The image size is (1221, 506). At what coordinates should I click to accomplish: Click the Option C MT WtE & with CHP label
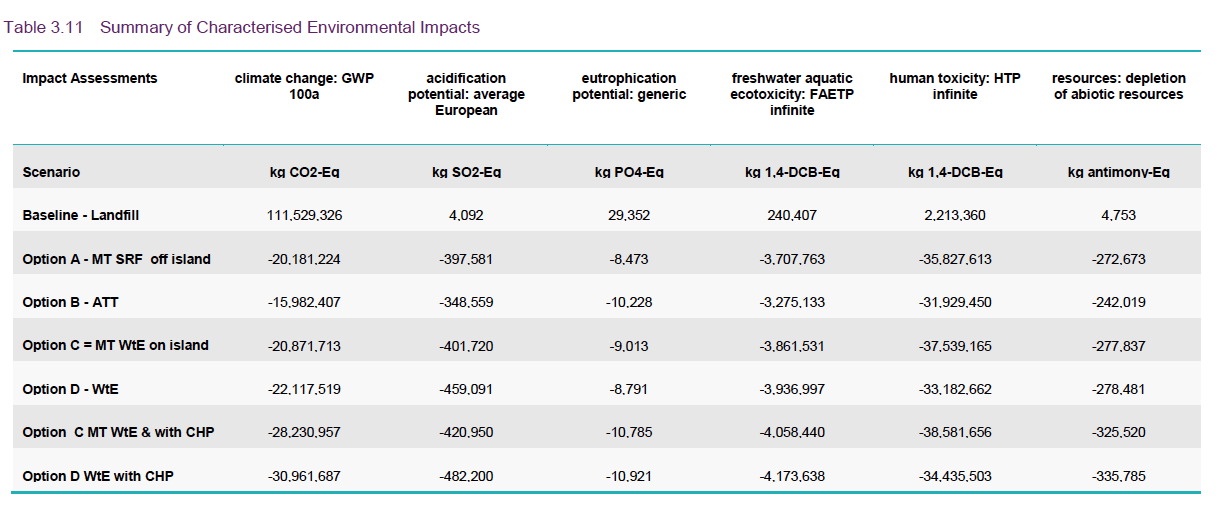[x=118, y=433]
